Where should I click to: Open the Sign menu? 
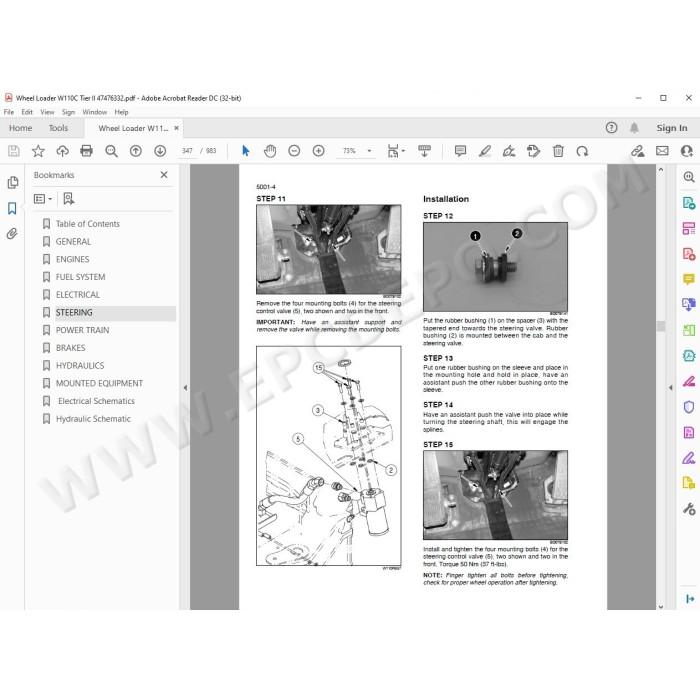pyautogui.click(x=68, y=112)
